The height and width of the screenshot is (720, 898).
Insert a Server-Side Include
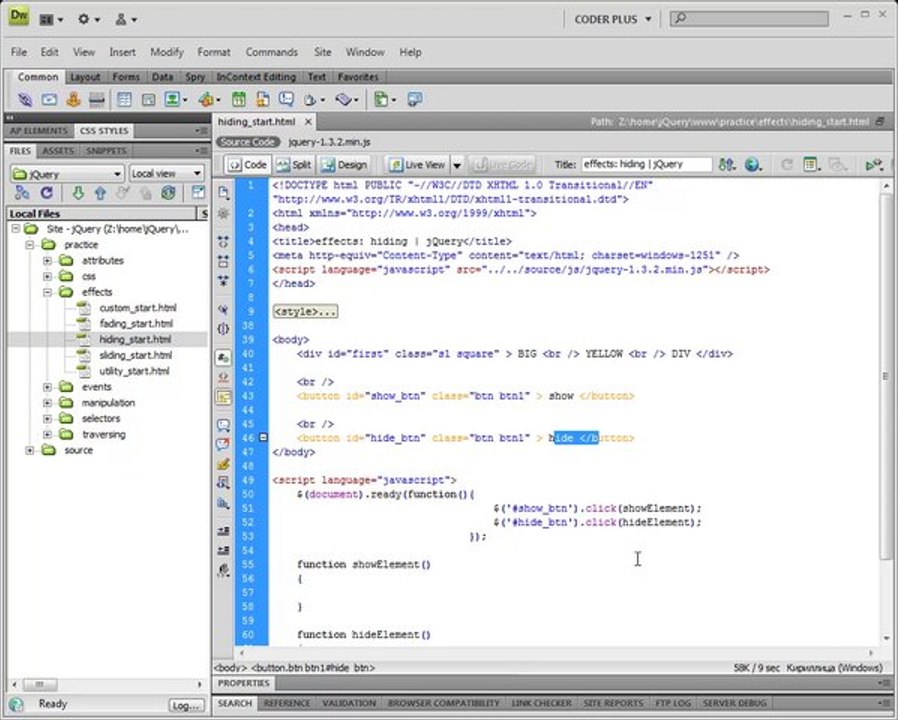pyautogui.click(x=262, y=100)
